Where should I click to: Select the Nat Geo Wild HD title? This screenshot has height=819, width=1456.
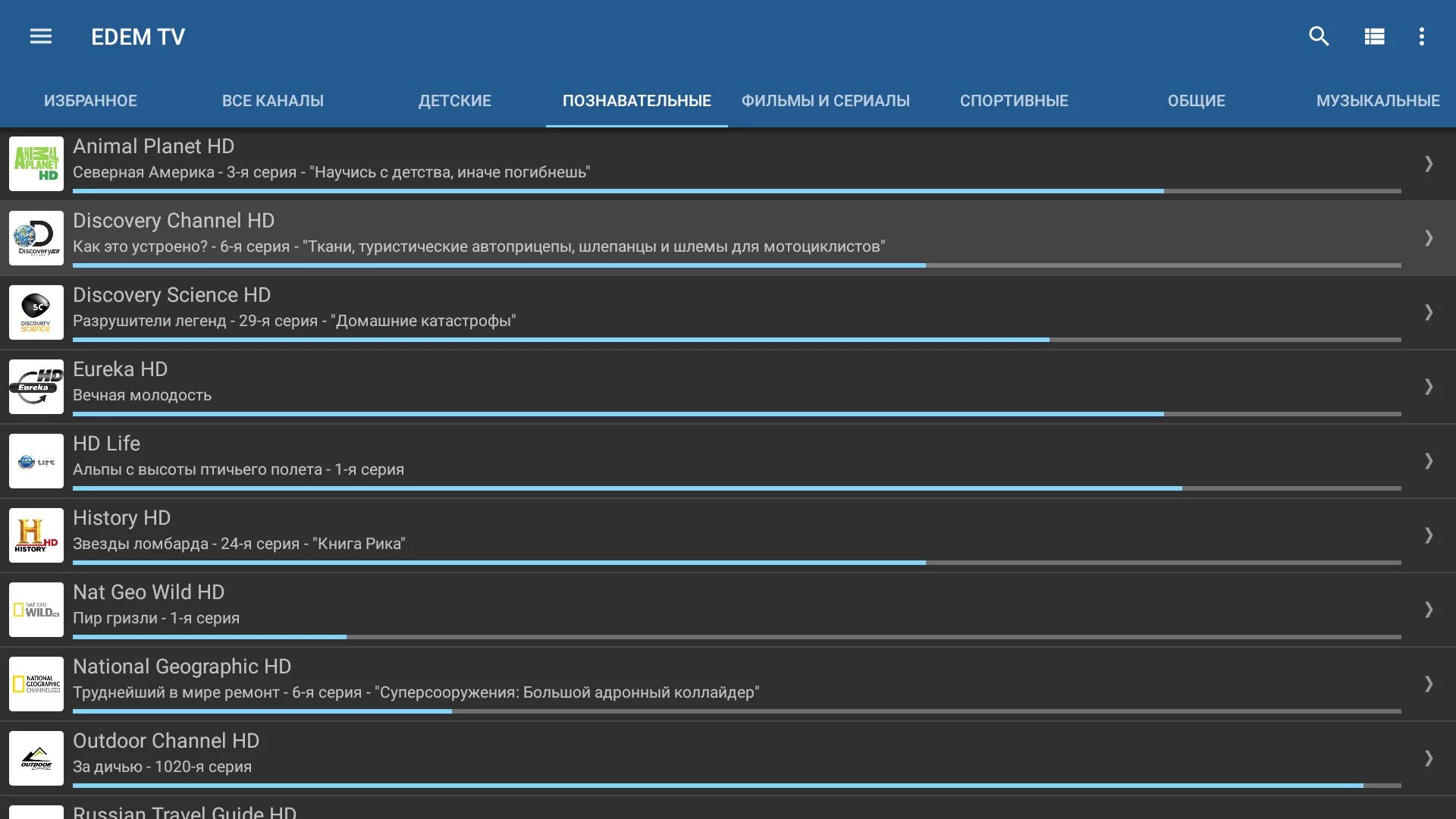149,592
